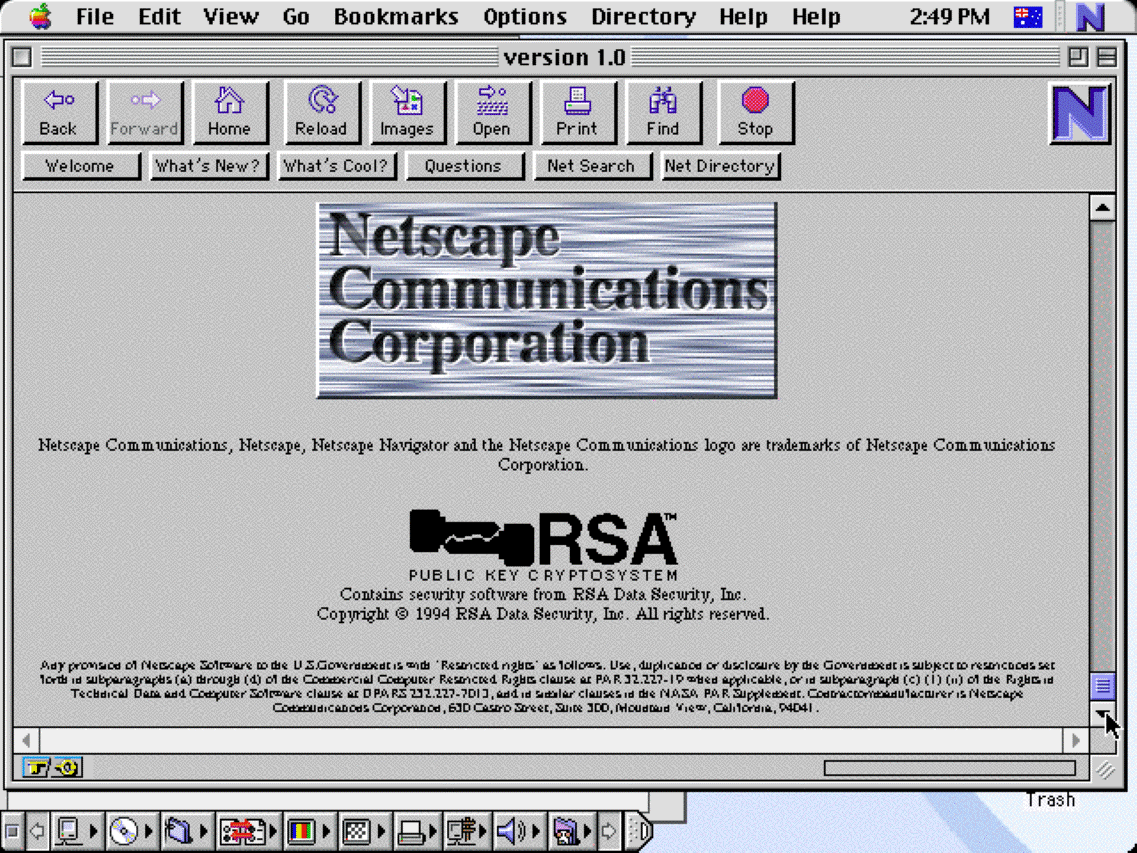Click the horizontal scroll right arrow

click(1076, 741)
